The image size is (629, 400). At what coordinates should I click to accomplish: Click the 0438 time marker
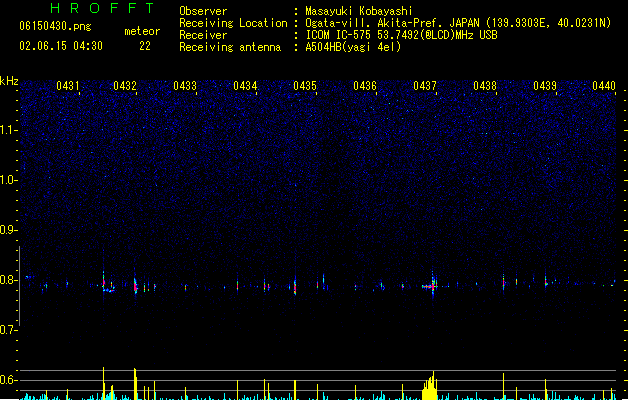click(x=485, y=86)
